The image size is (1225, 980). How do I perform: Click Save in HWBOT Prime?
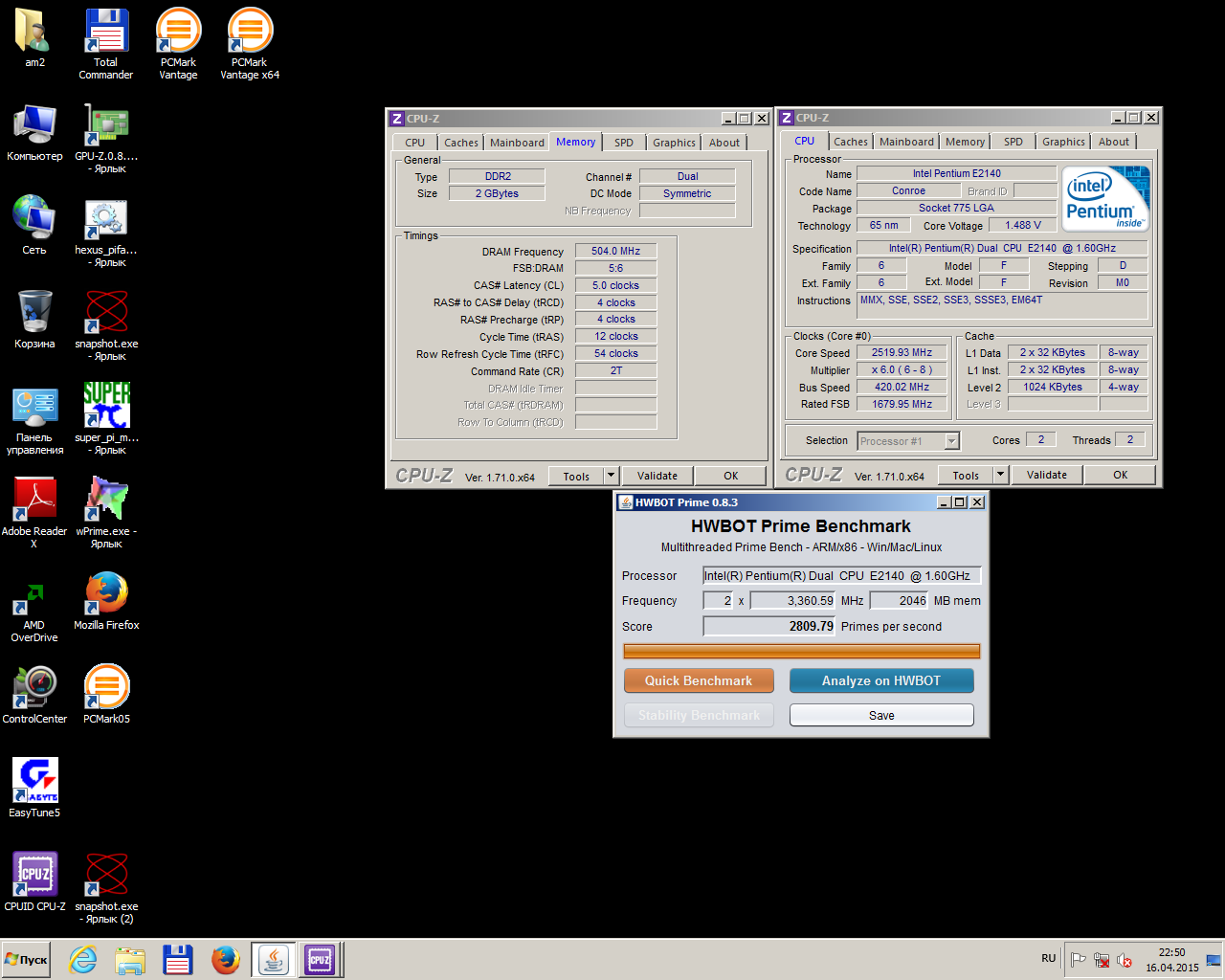pyautogui.click(x=881, y=715)
